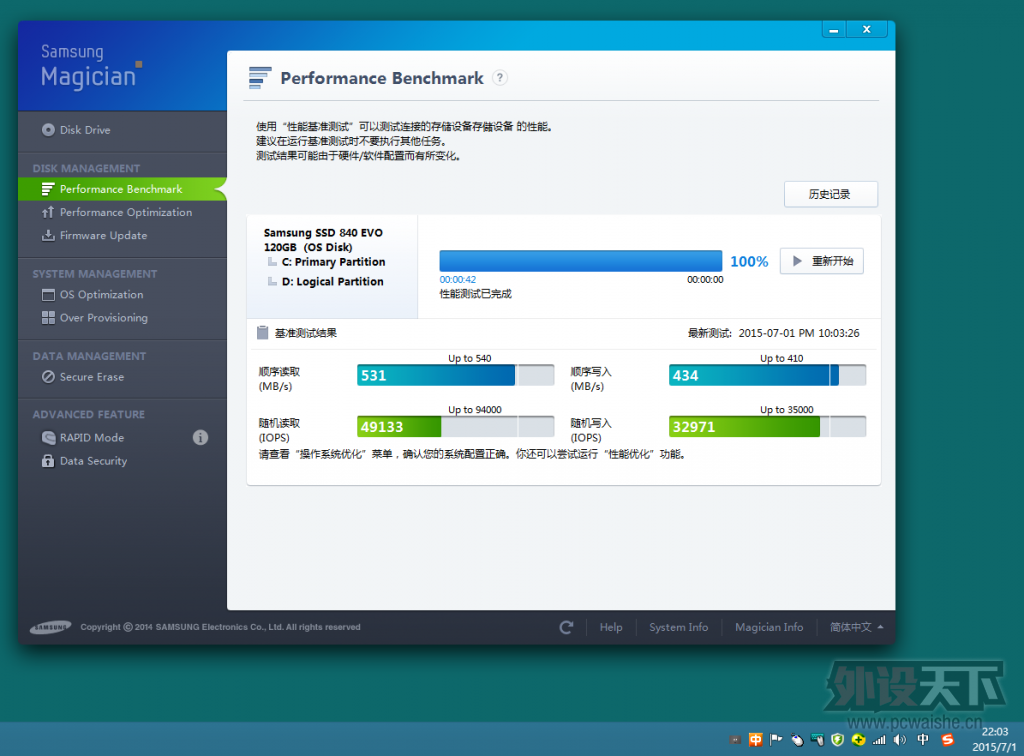The image size is (1024, 756).
Task: Open the Sogou S input method tray icon
Action: [948, 740]
